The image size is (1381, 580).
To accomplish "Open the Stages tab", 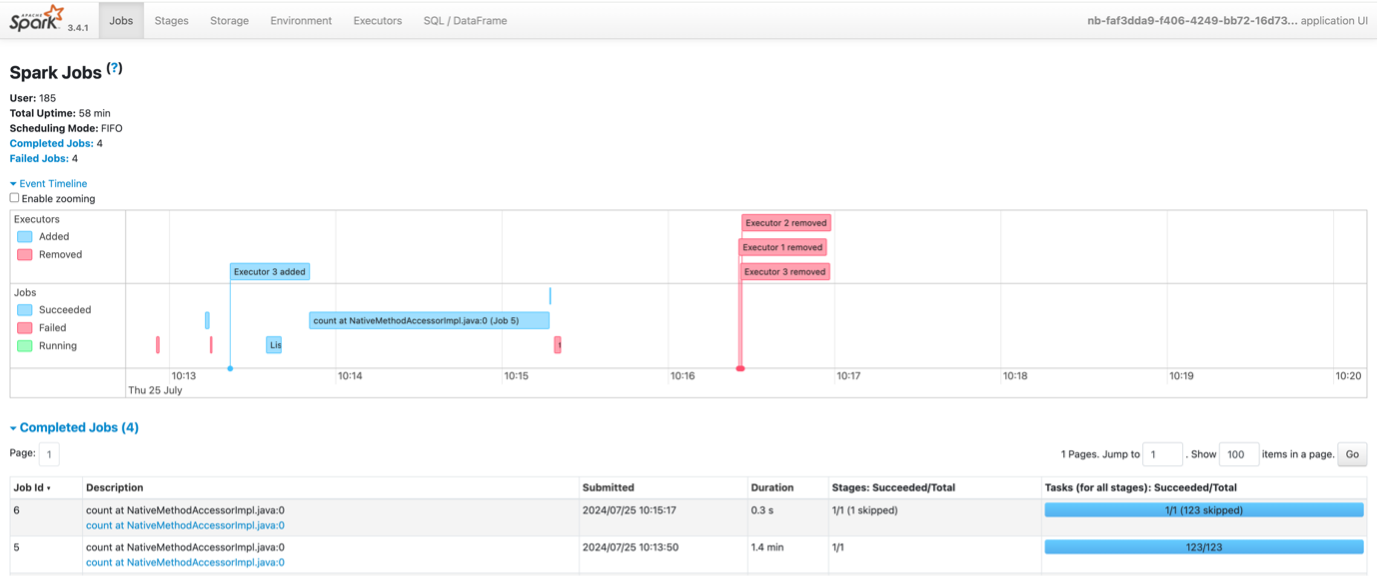I will (171, 21).
